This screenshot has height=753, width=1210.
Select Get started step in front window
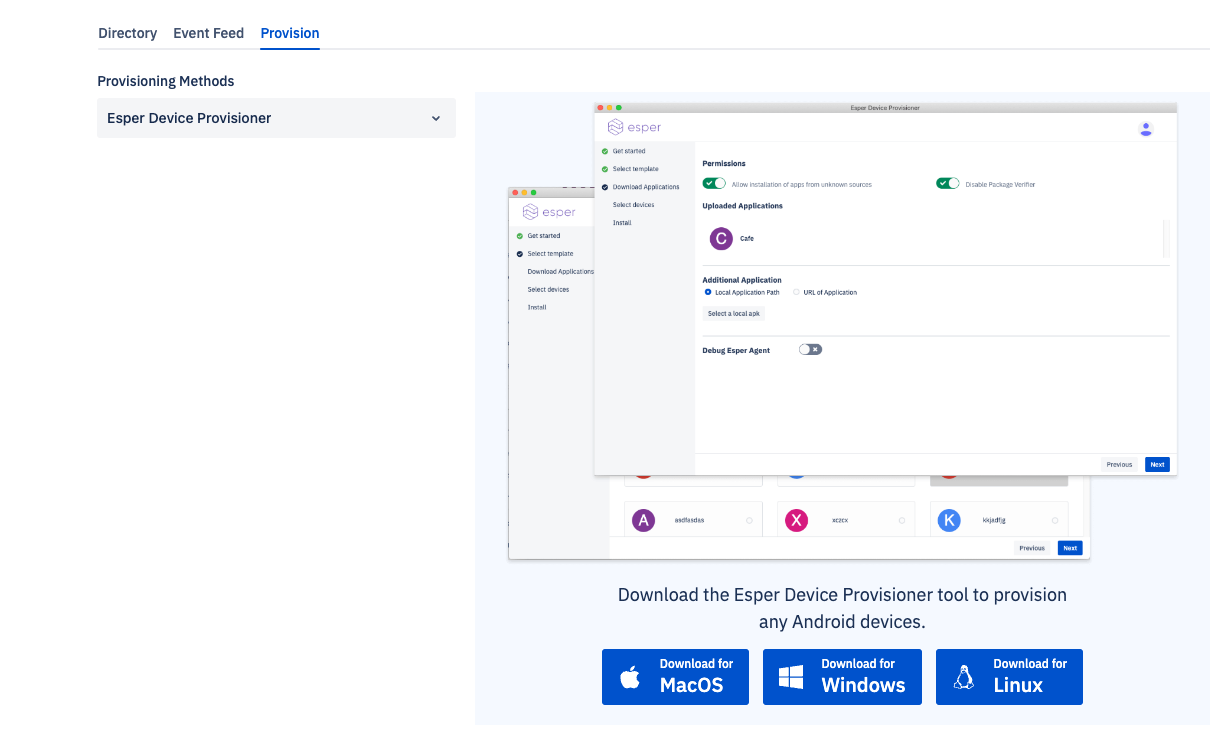tap(629, 151)
